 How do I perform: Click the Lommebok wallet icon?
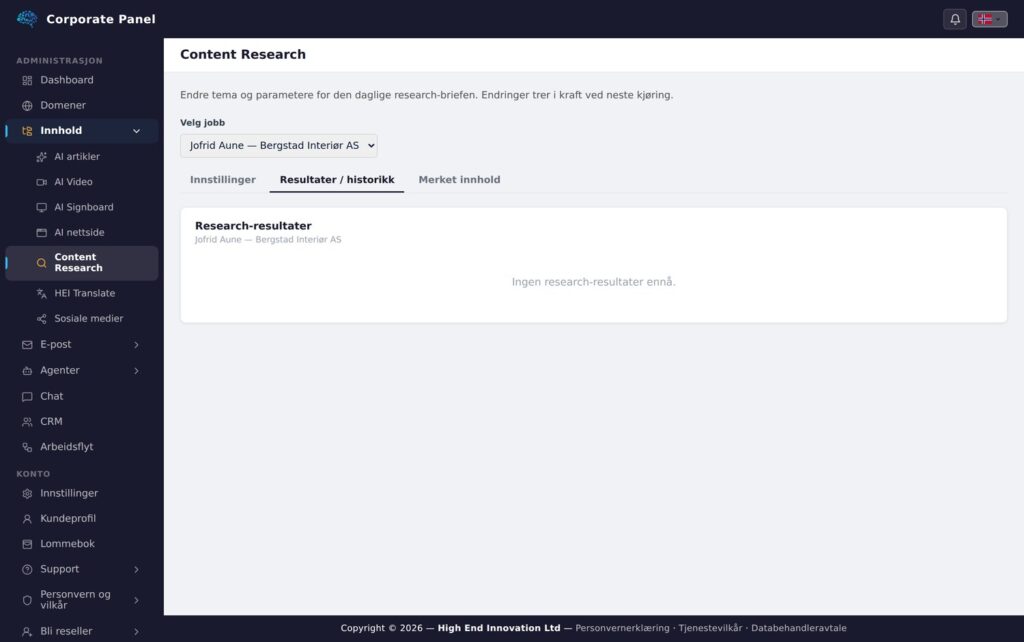[x=27, y=544]
